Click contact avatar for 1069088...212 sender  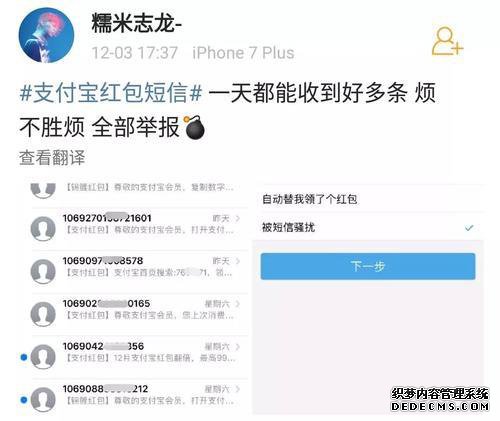tap(43, 399)
